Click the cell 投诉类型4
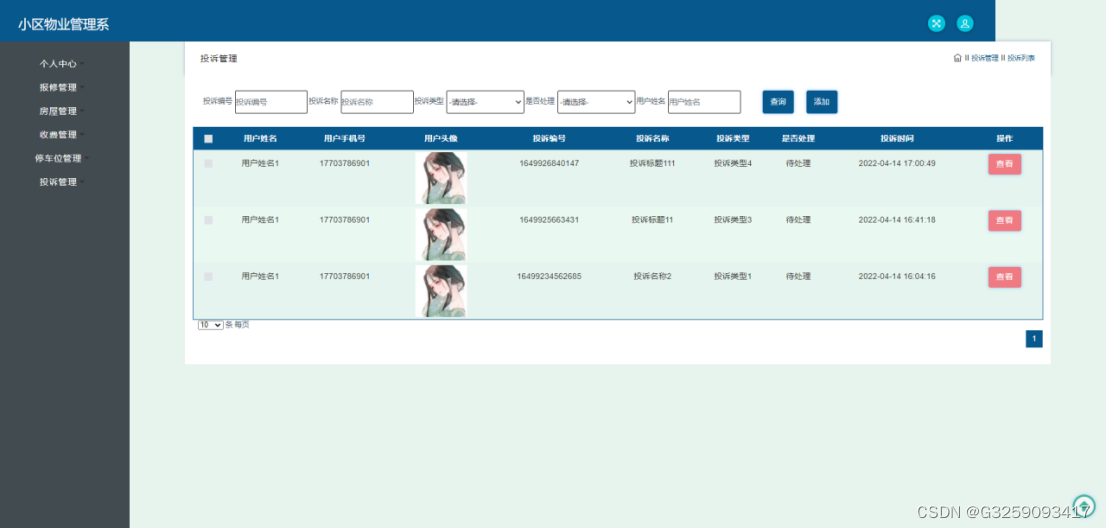The image size is (1106, 528). pyautogui.click(x=733, y=164)
